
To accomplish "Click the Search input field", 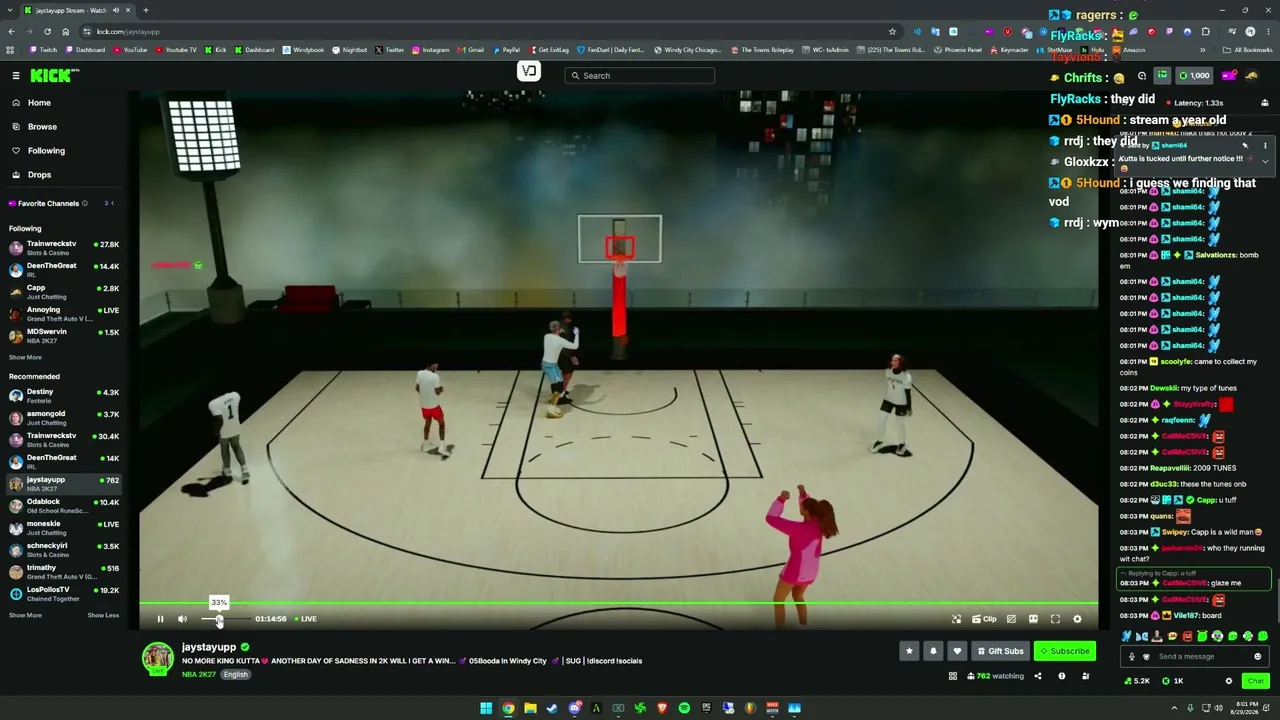I will pos(640,76).
